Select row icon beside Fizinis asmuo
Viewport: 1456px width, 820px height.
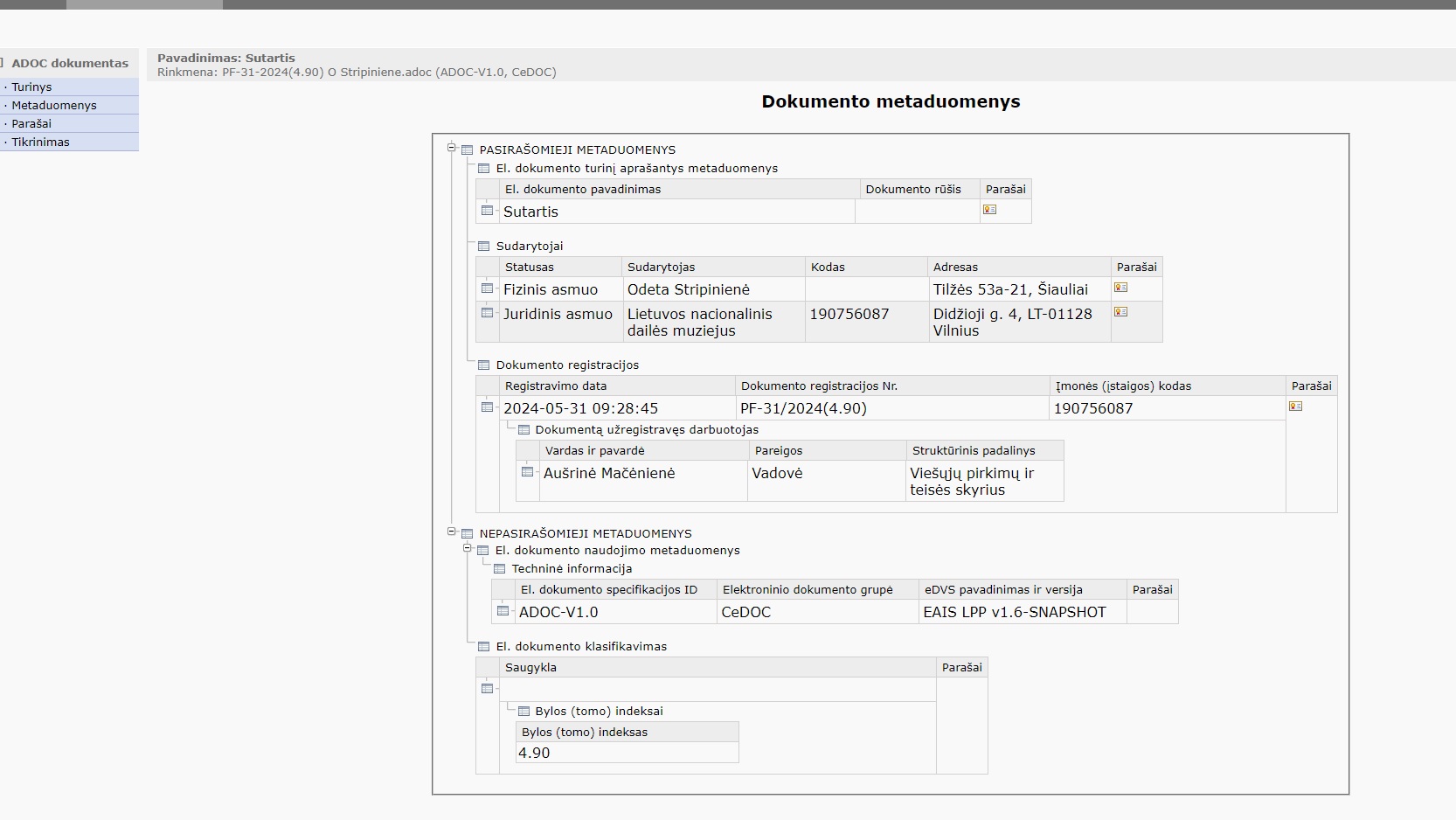click(487, 288)
